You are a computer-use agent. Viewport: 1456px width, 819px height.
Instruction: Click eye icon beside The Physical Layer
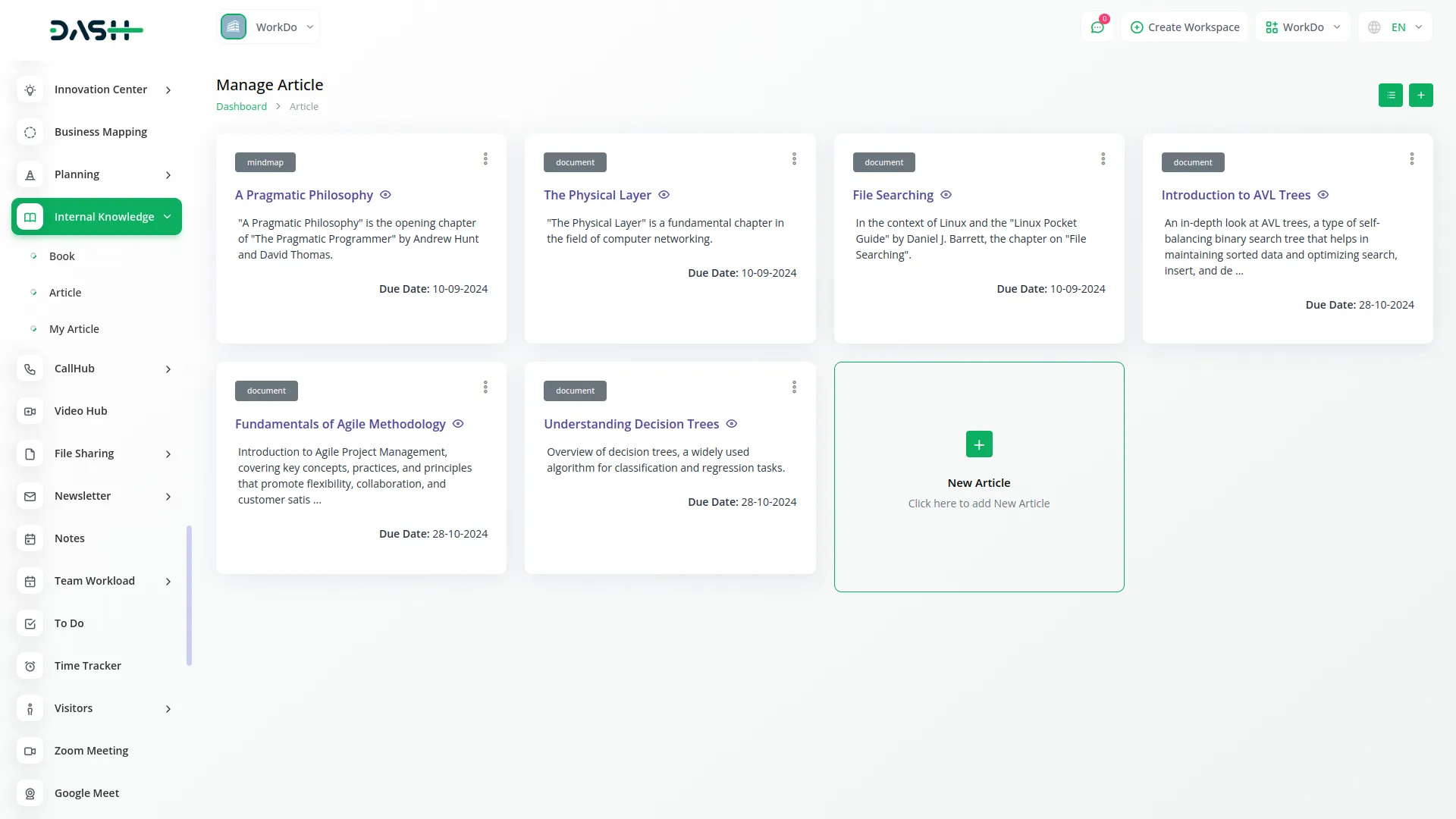click(664, 195)
